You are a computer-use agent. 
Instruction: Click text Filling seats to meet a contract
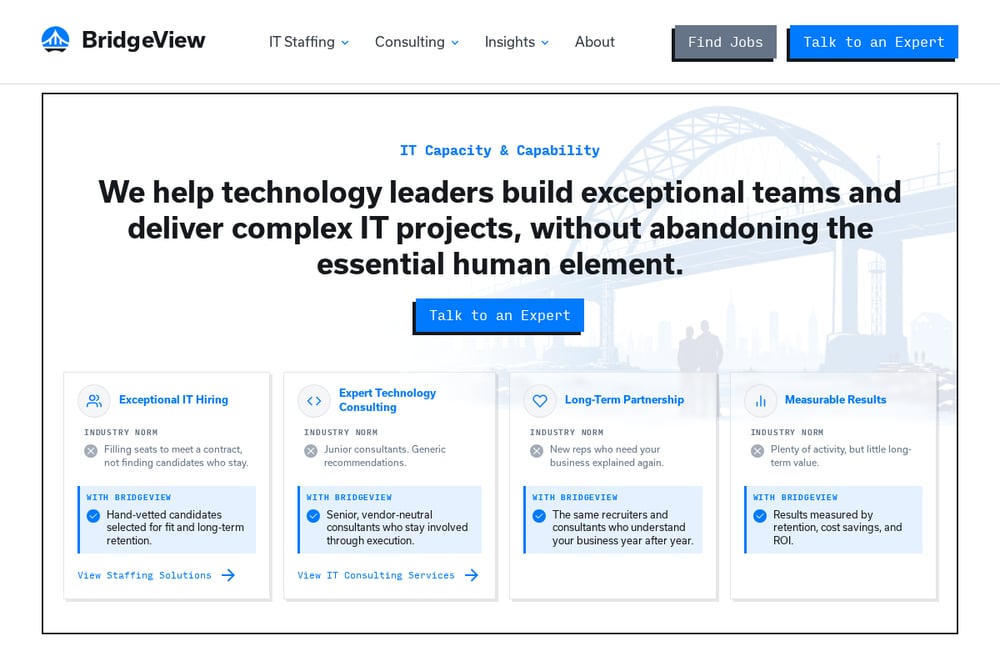point(176,456)
